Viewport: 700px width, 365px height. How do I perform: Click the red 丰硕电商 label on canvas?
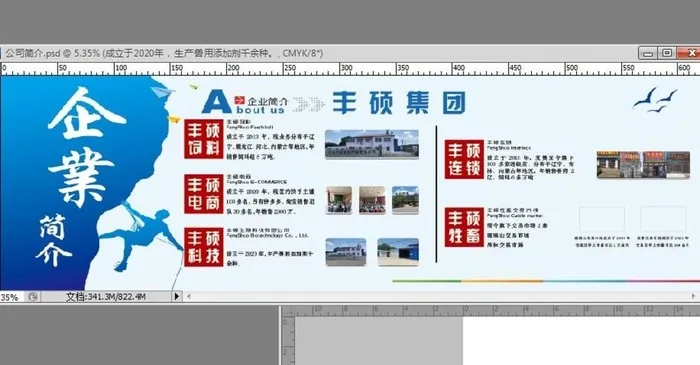point(204,194)
